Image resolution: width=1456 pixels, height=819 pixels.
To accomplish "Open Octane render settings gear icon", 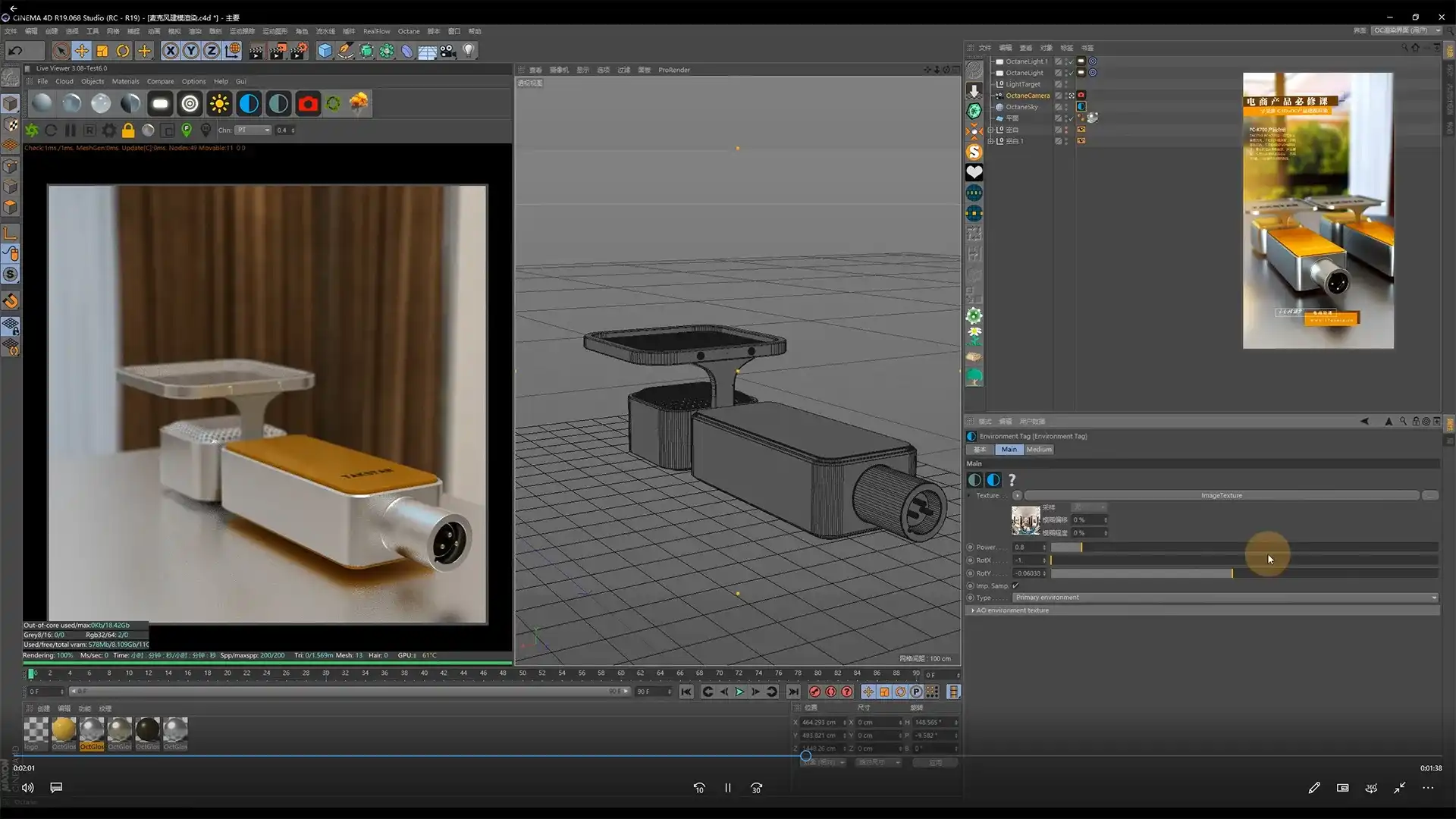I will (x=109, y=130).
